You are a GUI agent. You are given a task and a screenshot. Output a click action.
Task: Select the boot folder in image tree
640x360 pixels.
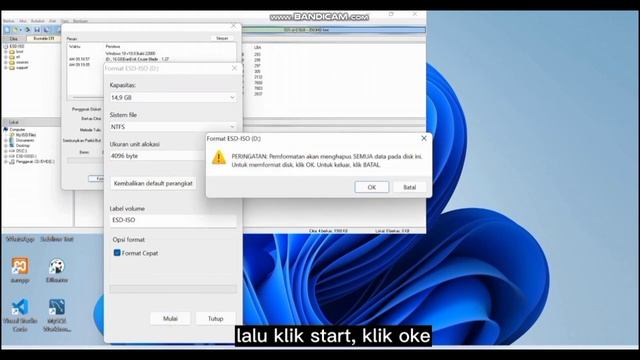click(20, 51)
